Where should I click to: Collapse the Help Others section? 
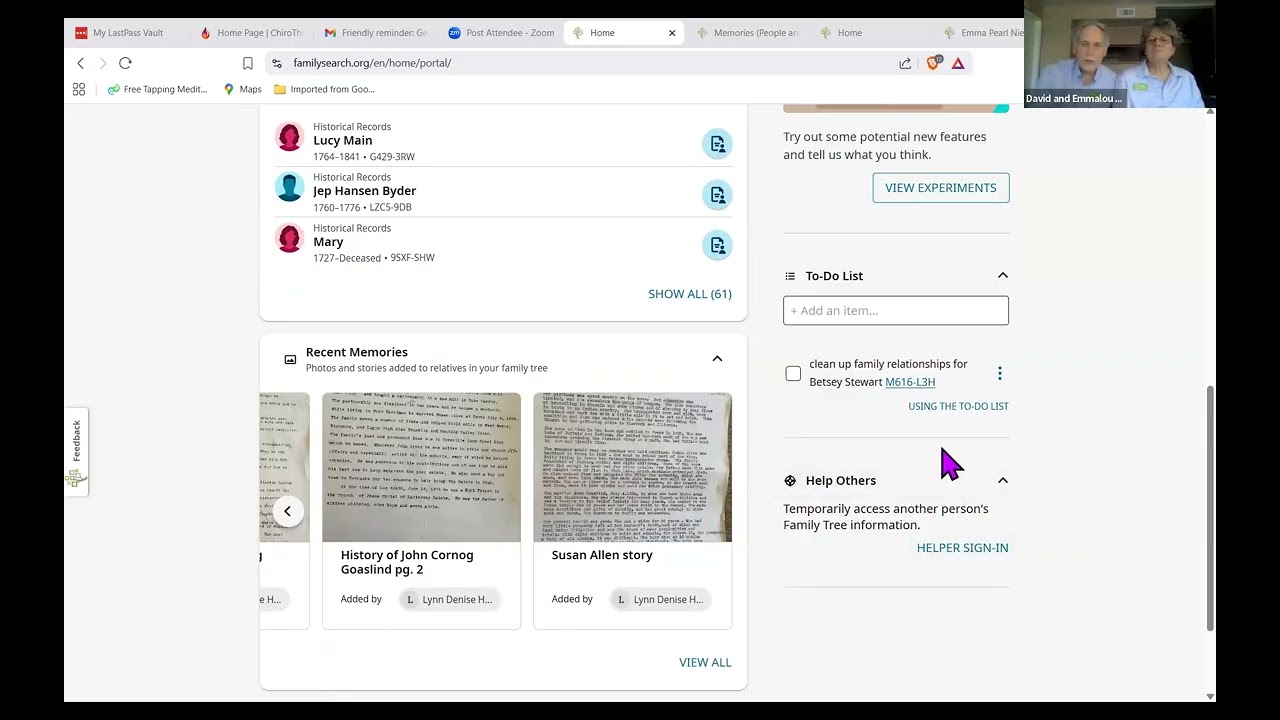[x=1002, y=480]
